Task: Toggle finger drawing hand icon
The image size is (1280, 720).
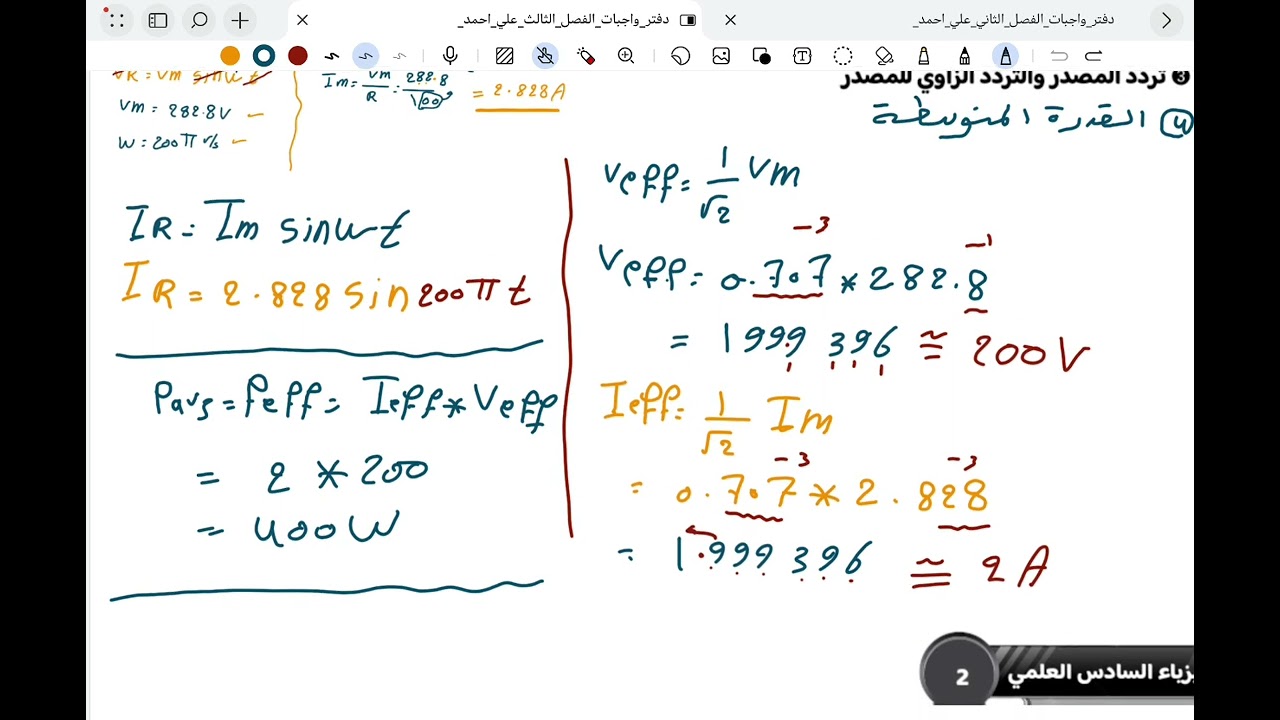Action: [545, 56]
